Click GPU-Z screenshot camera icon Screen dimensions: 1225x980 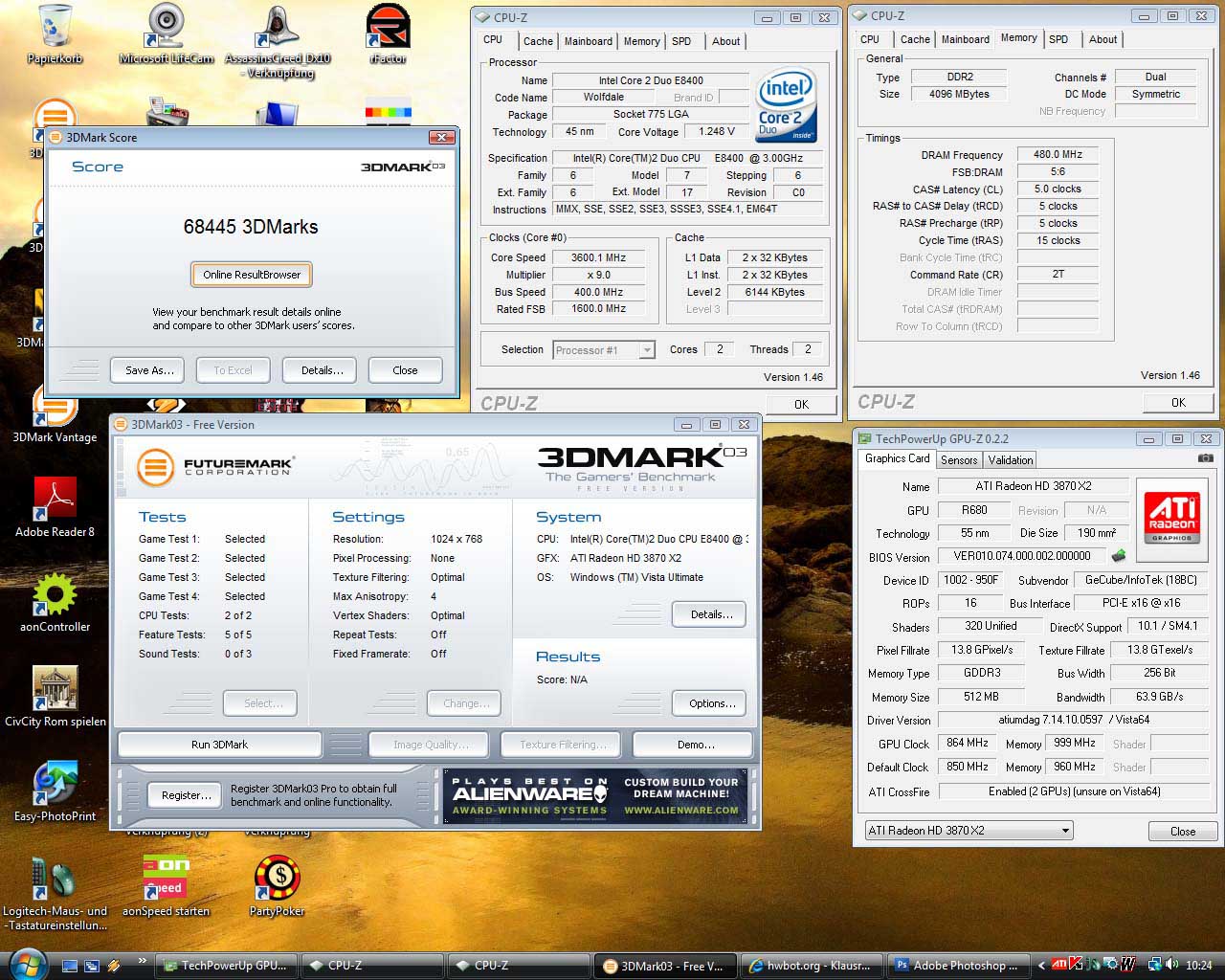(1205, 458)
